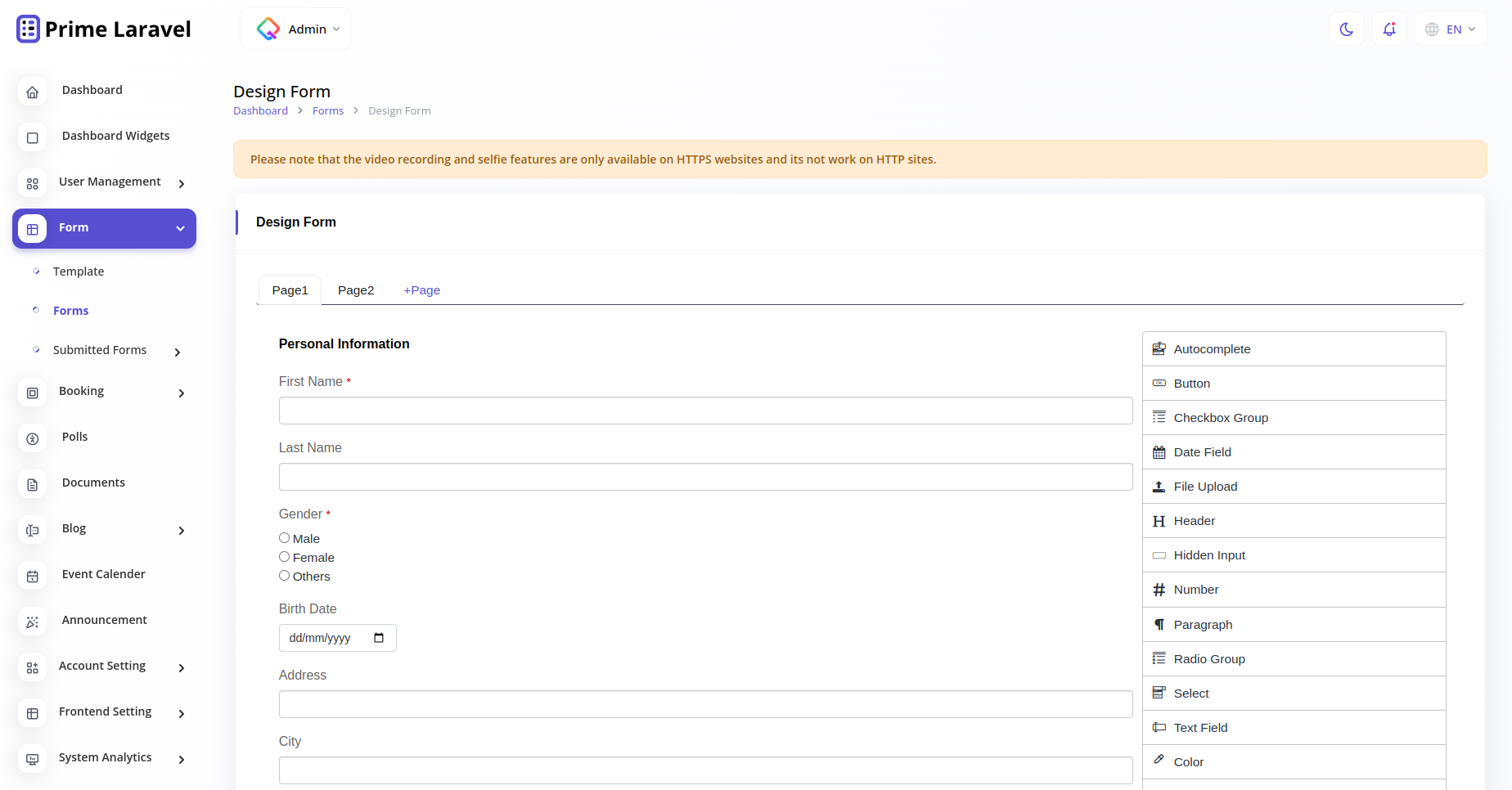
Task: Click the Header element icon
Action: [x=1159, y=520]
